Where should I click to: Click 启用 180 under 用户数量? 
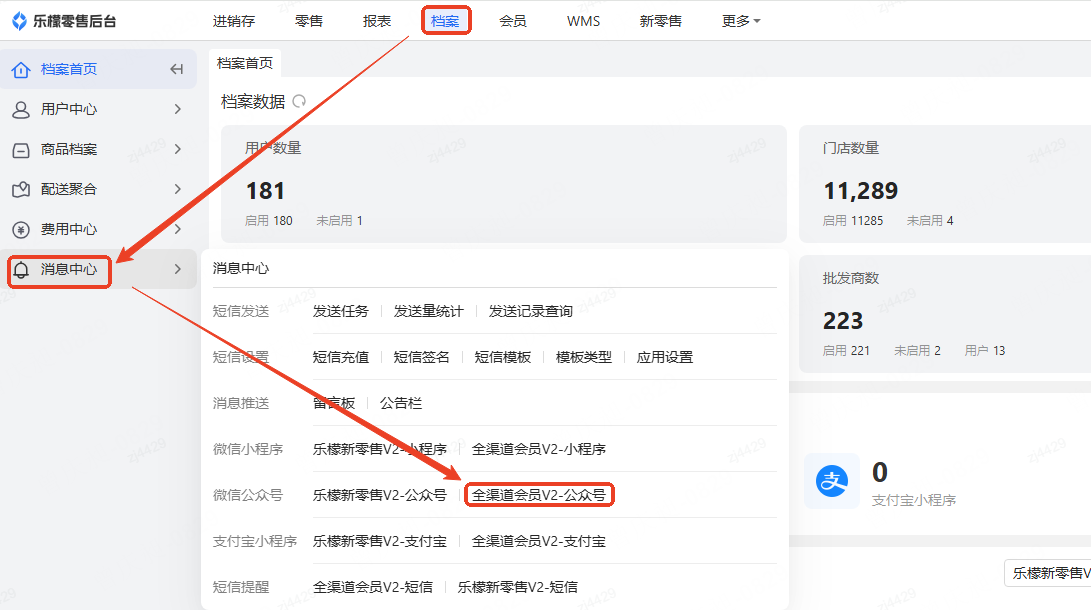point(269,220)
